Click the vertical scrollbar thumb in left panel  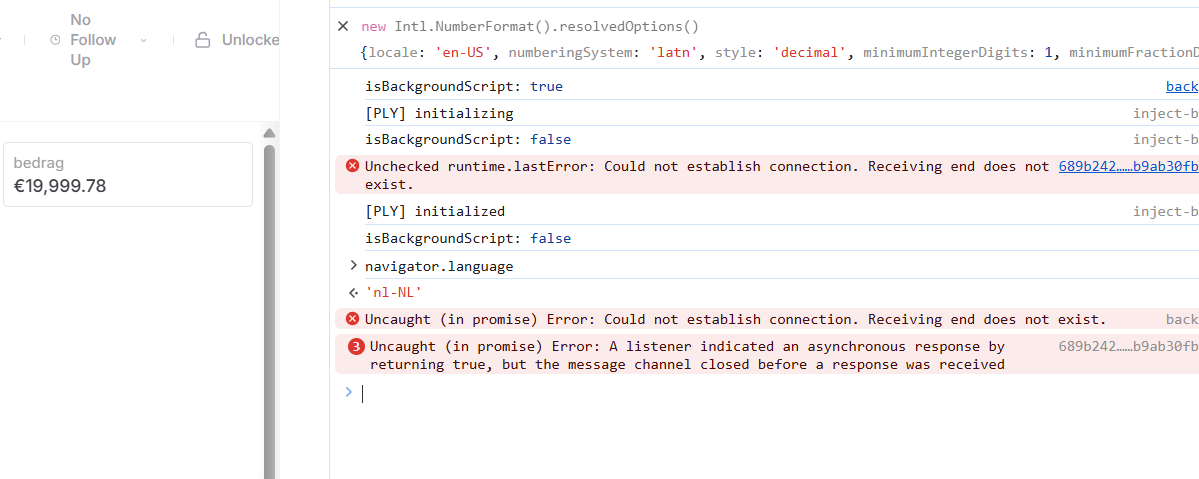[269, 310]
